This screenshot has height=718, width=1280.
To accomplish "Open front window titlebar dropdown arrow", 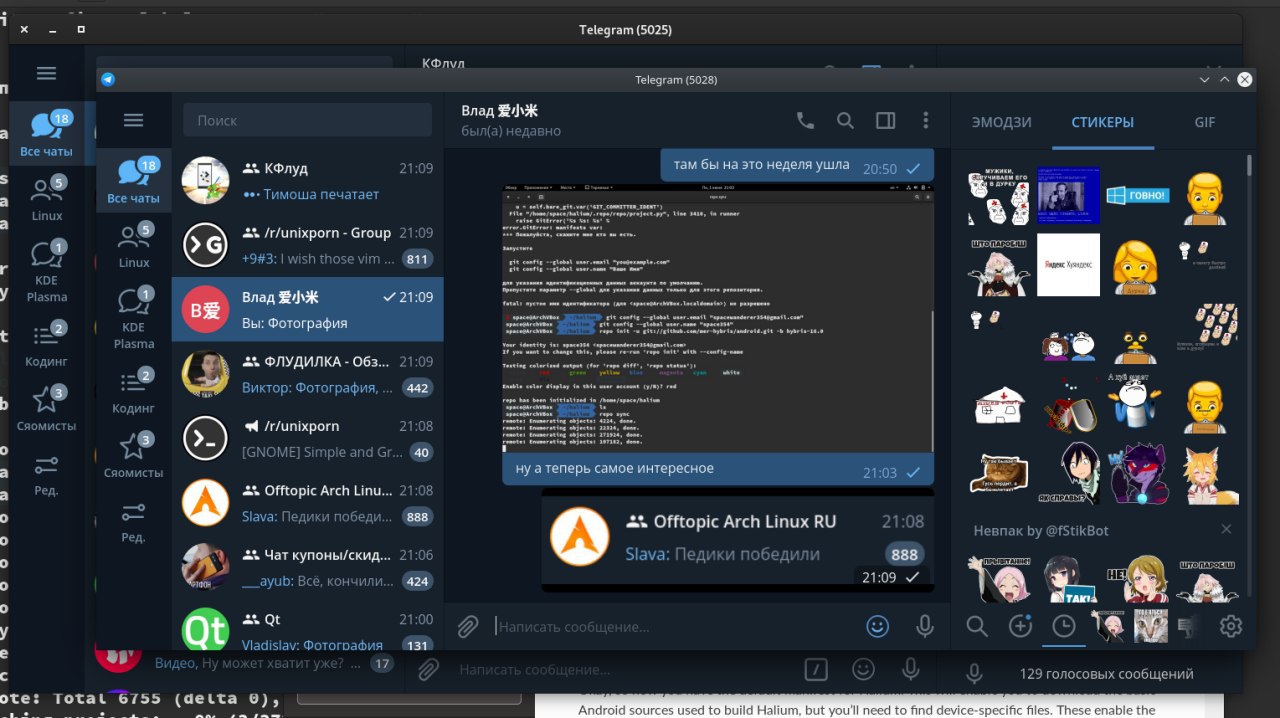I will coord(1204,79).
